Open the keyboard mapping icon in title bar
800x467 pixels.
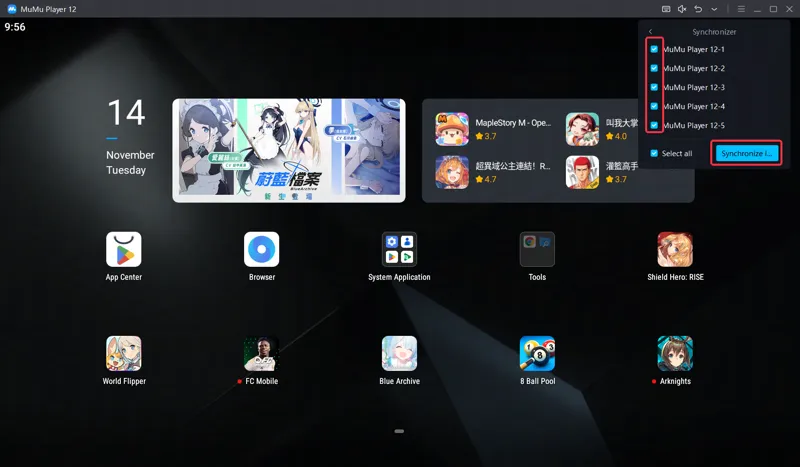[x=666, y=9]
